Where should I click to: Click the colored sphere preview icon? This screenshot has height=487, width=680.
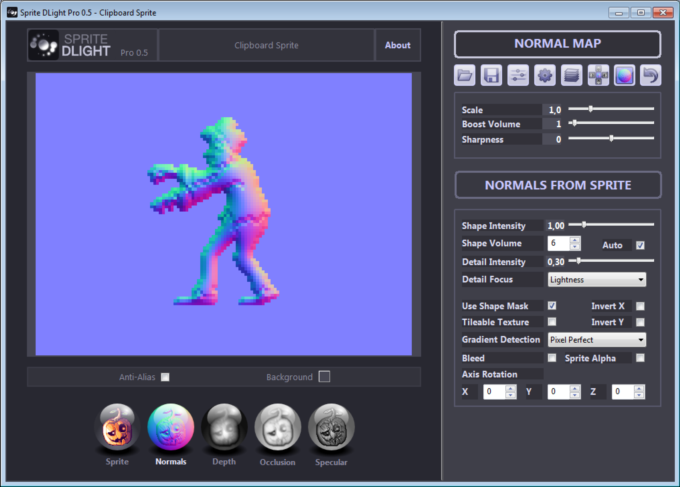point(624,75)
